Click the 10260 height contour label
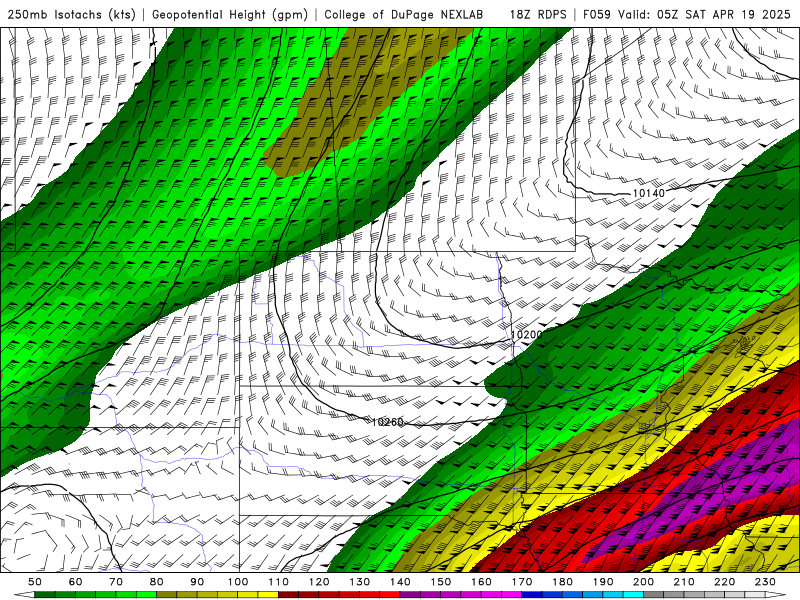This screenshot has height=600, width=800. [x=387, y=422]
